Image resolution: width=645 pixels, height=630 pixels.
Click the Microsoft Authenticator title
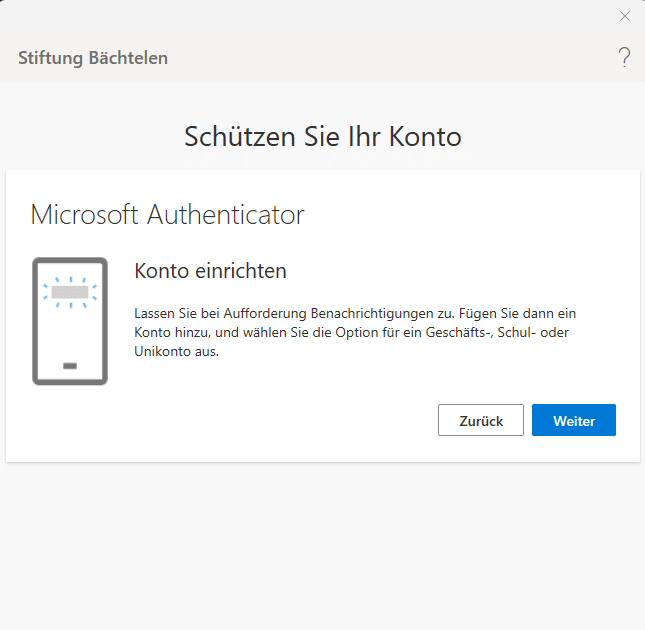pyautogui.click(x=167, y=214)
